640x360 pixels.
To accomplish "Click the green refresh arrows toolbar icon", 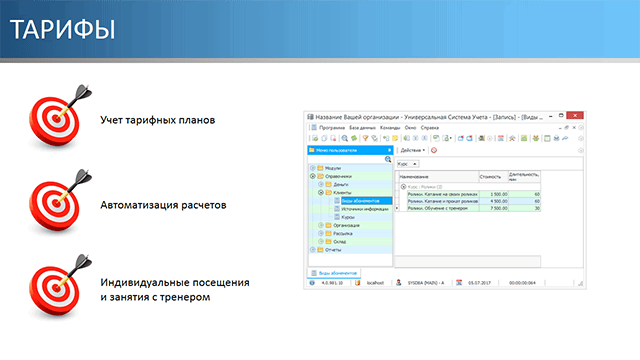I will [x=354, y=138].
